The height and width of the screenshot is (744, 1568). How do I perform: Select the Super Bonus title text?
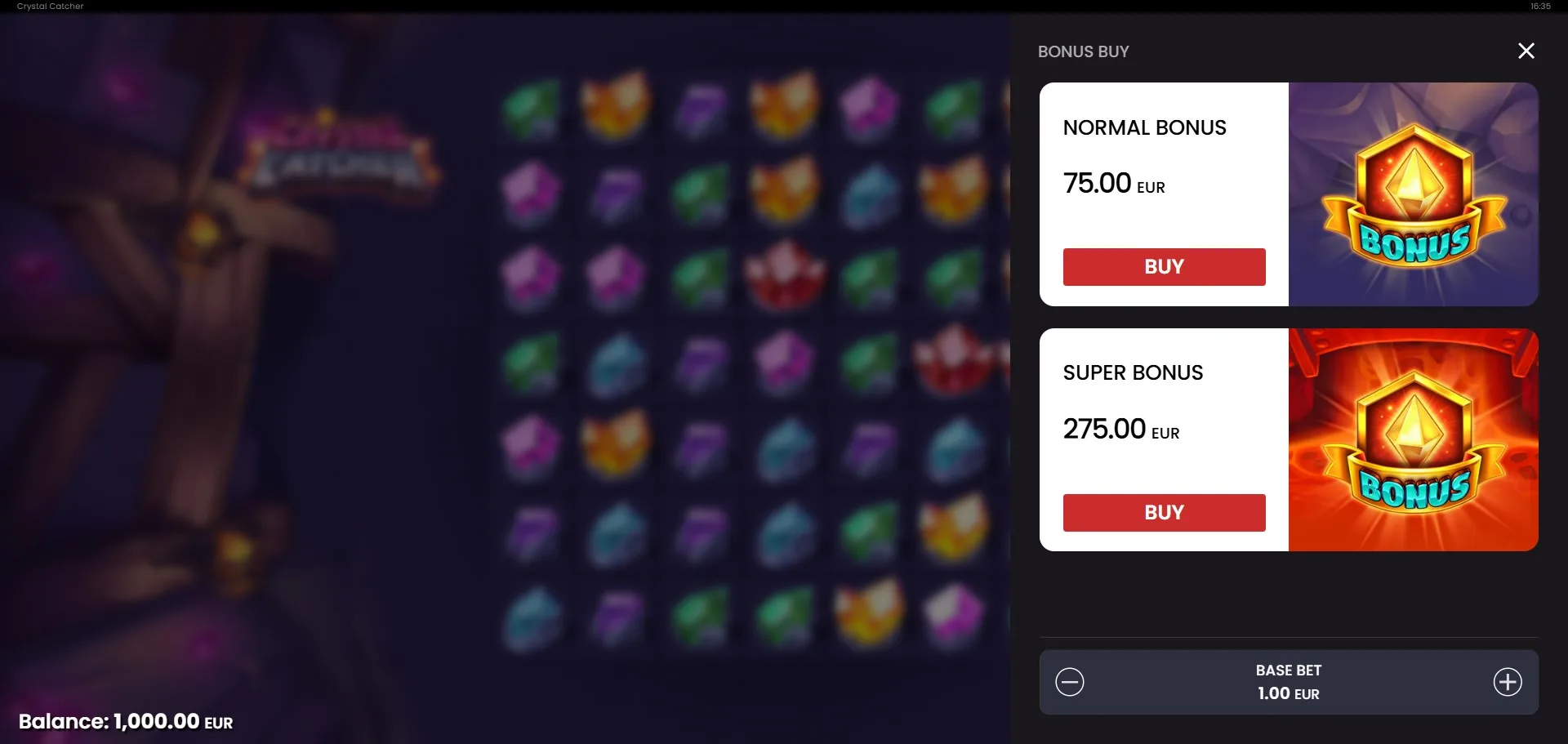[1133, 372]
